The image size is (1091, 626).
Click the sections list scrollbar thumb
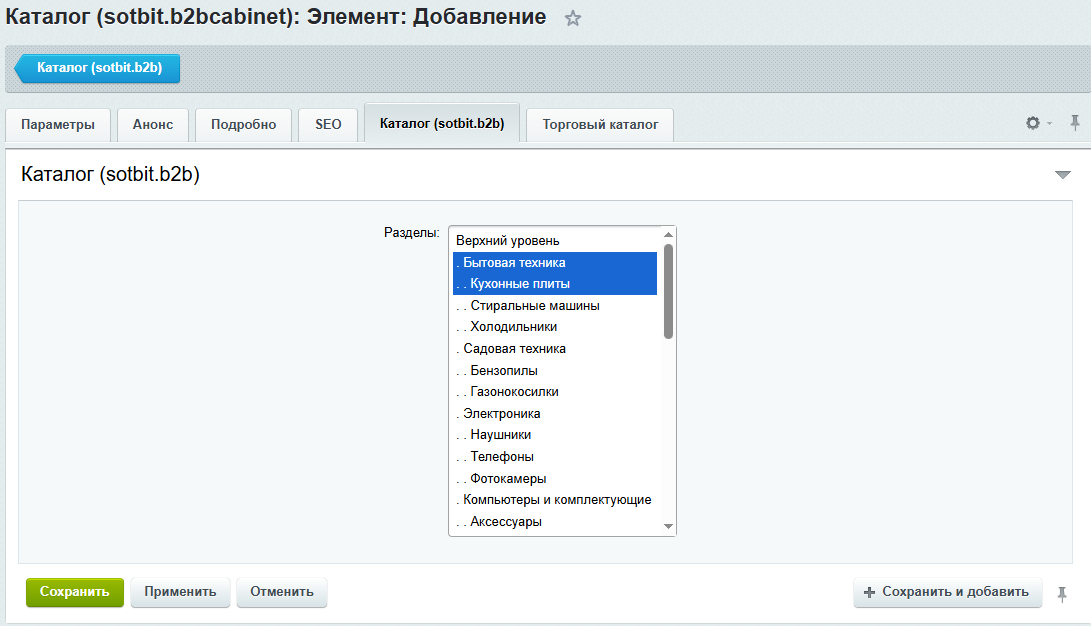pyautogui.click(x=668, y=291)
